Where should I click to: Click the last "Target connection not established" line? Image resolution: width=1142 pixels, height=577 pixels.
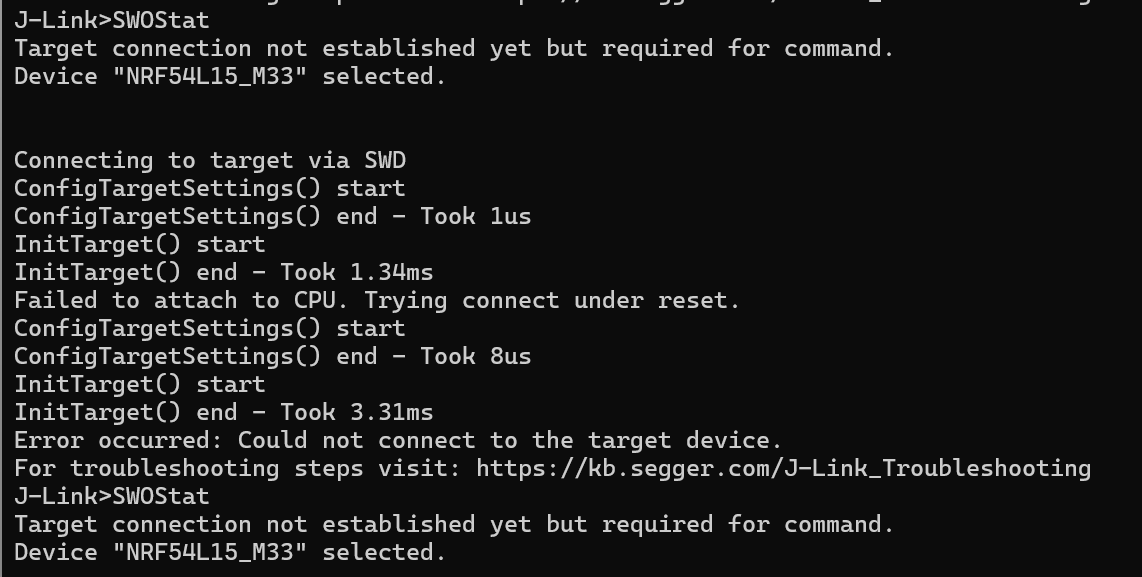tap(453, 524)
